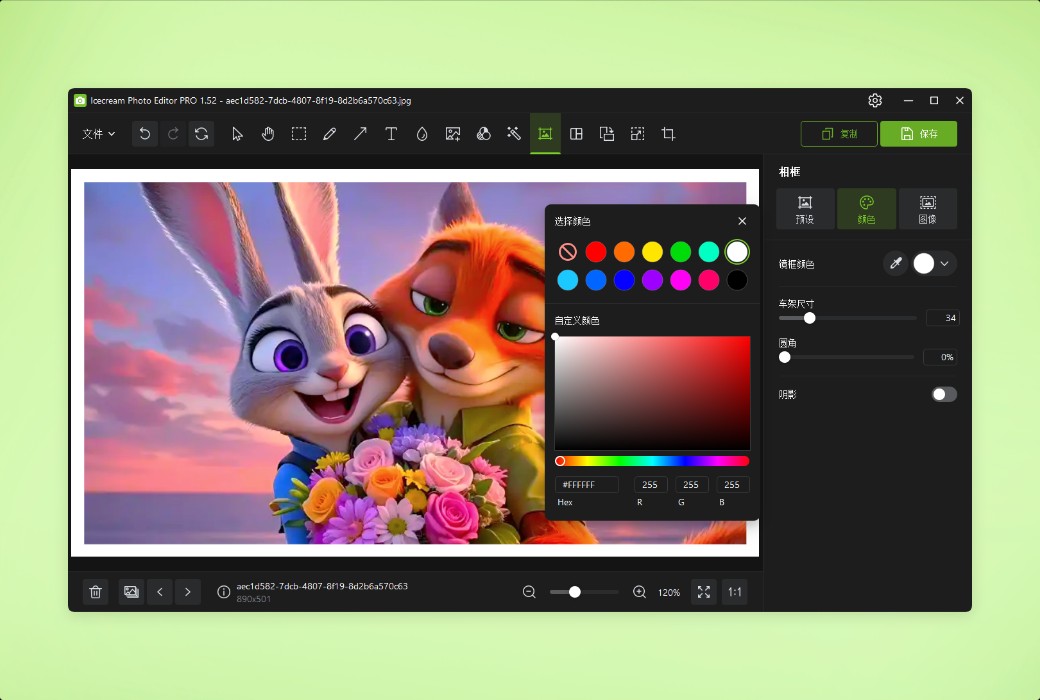Switch to the 预设 presets tab
1040x700 pixels.
(x=805, y=208)
